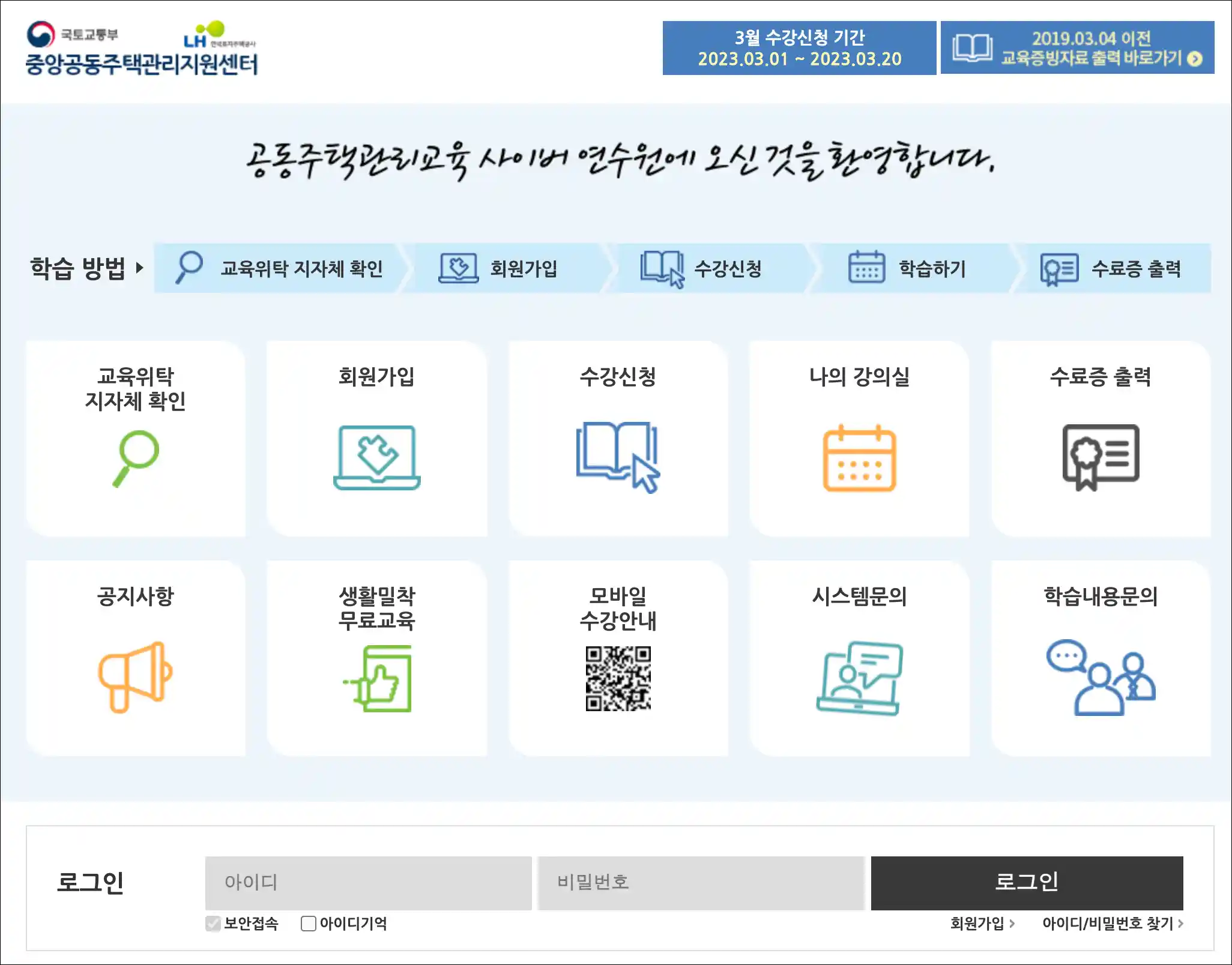
Task: Open the megaphone icon under 공지사항
Action: [136, 677]
